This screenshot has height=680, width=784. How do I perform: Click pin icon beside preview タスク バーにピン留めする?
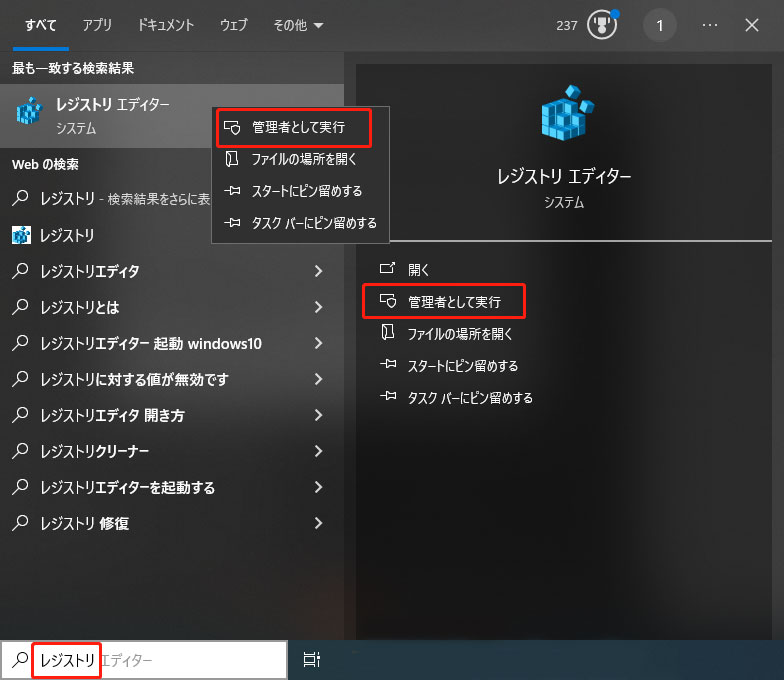pyautogui.click(x=388, y=396)
